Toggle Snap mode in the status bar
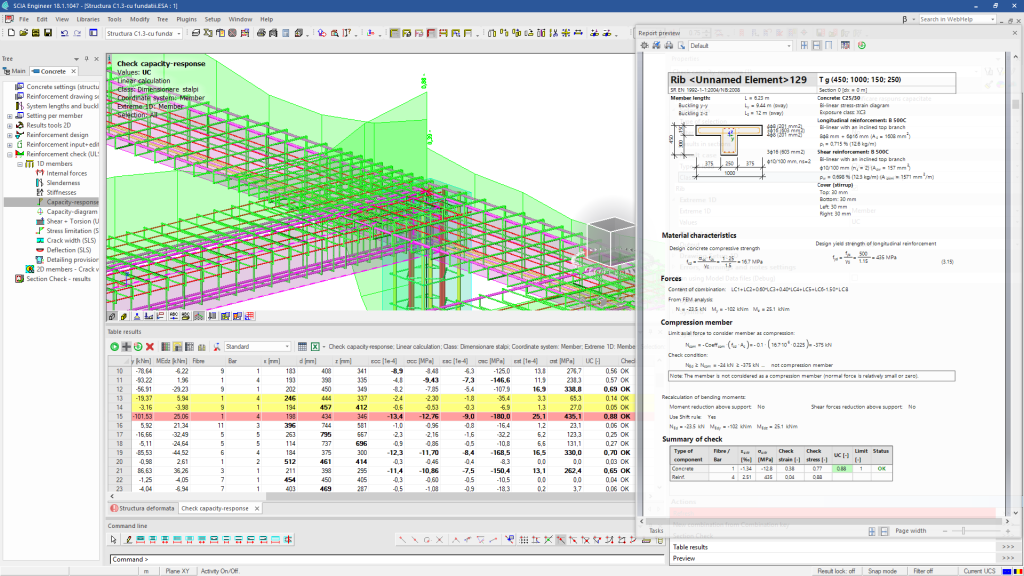The width and height of the screenshot is (1024, 576). coord(883,571)
